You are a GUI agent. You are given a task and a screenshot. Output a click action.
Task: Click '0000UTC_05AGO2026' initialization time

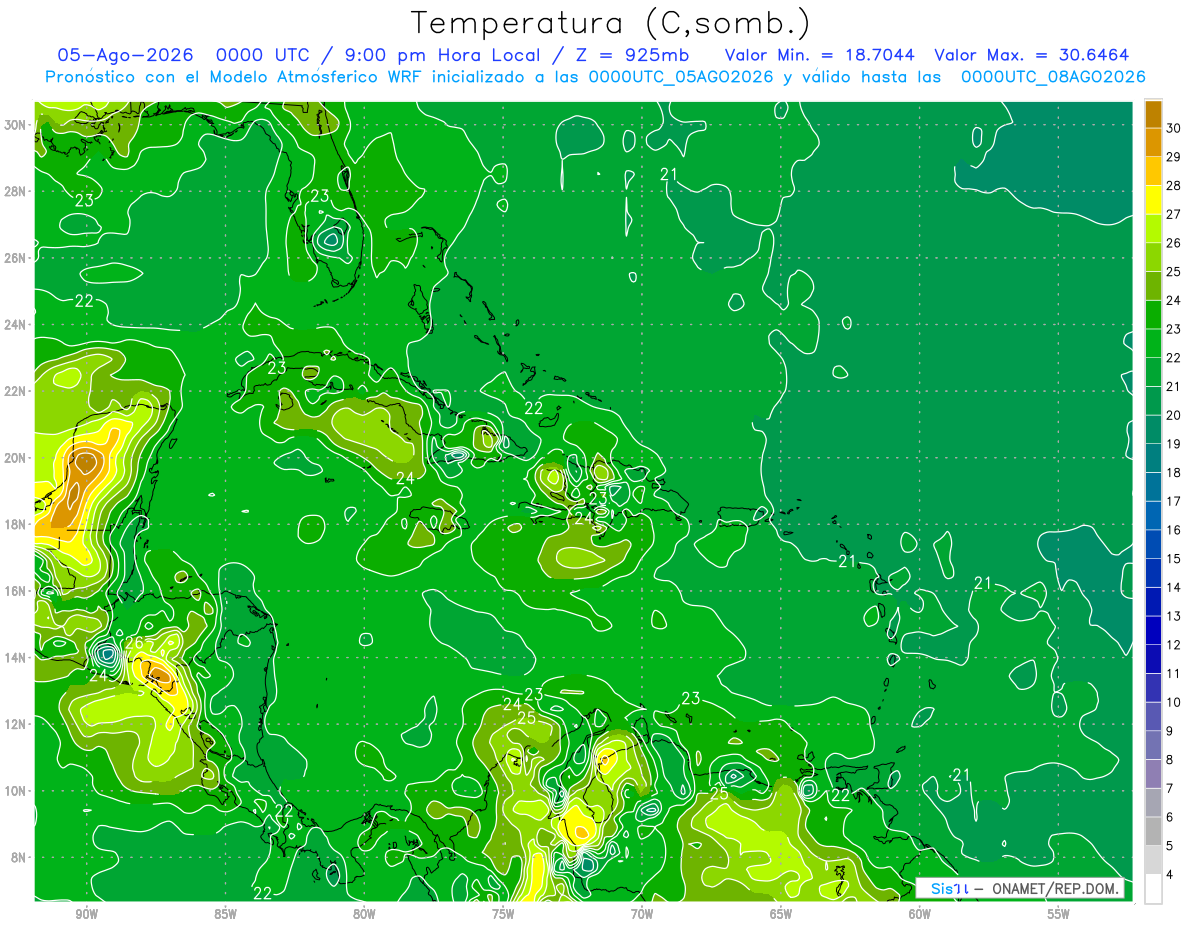681,77
